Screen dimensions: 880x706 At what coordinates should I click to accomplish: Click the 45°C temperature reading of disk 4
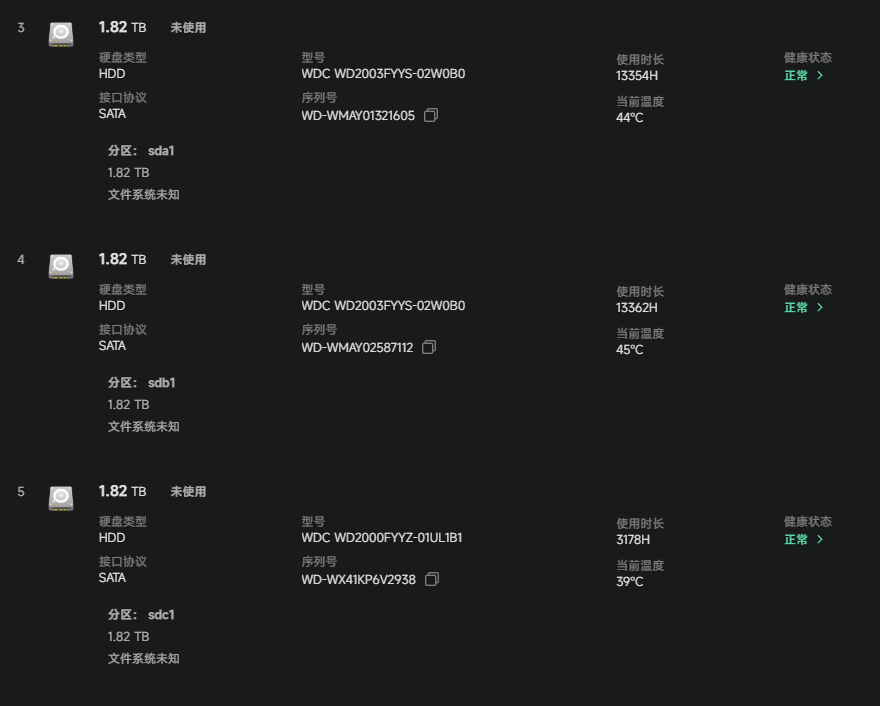click(x=627, y=349)
